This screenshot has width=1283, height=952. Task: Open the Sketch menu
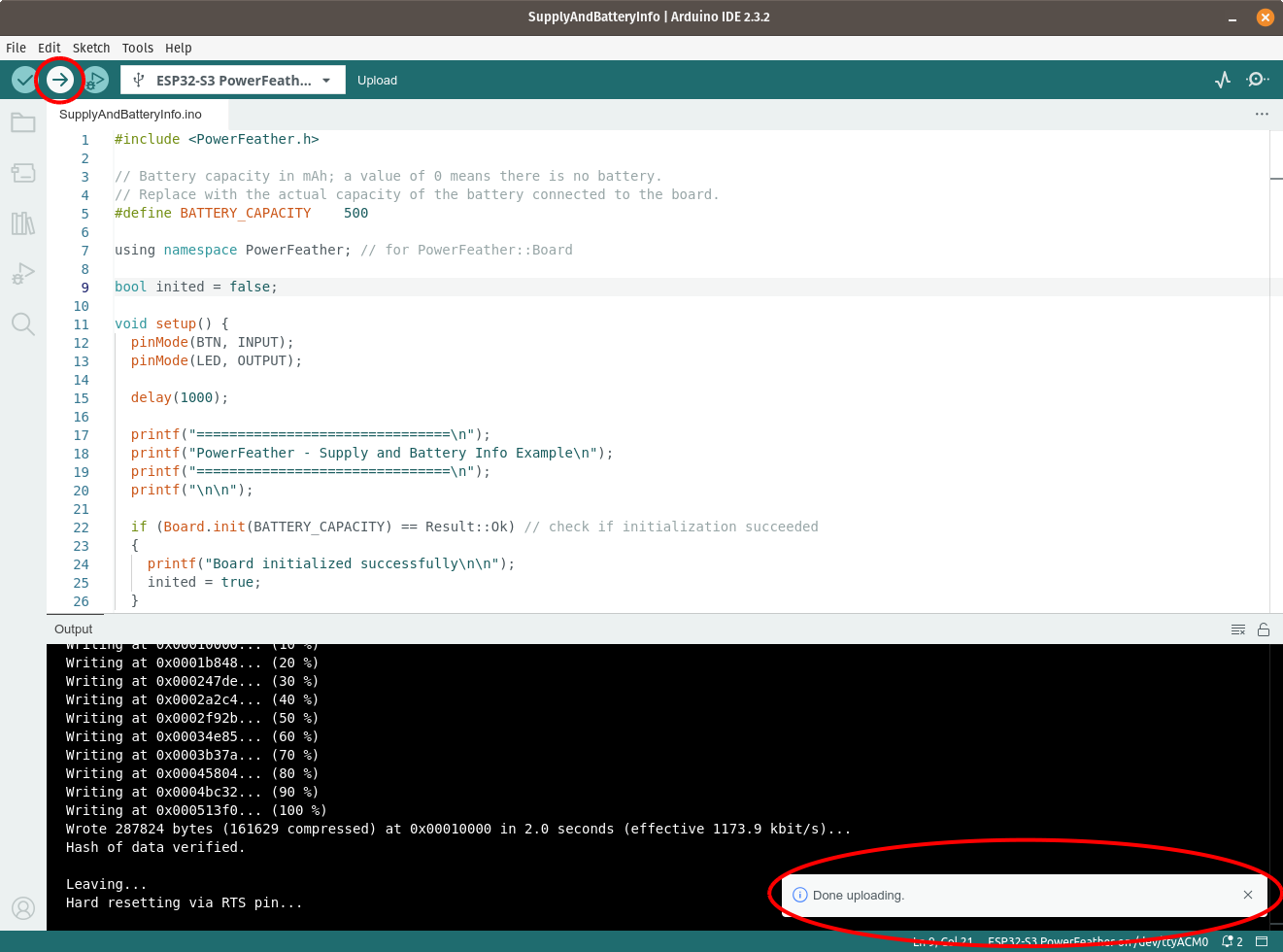pos(91,48)
